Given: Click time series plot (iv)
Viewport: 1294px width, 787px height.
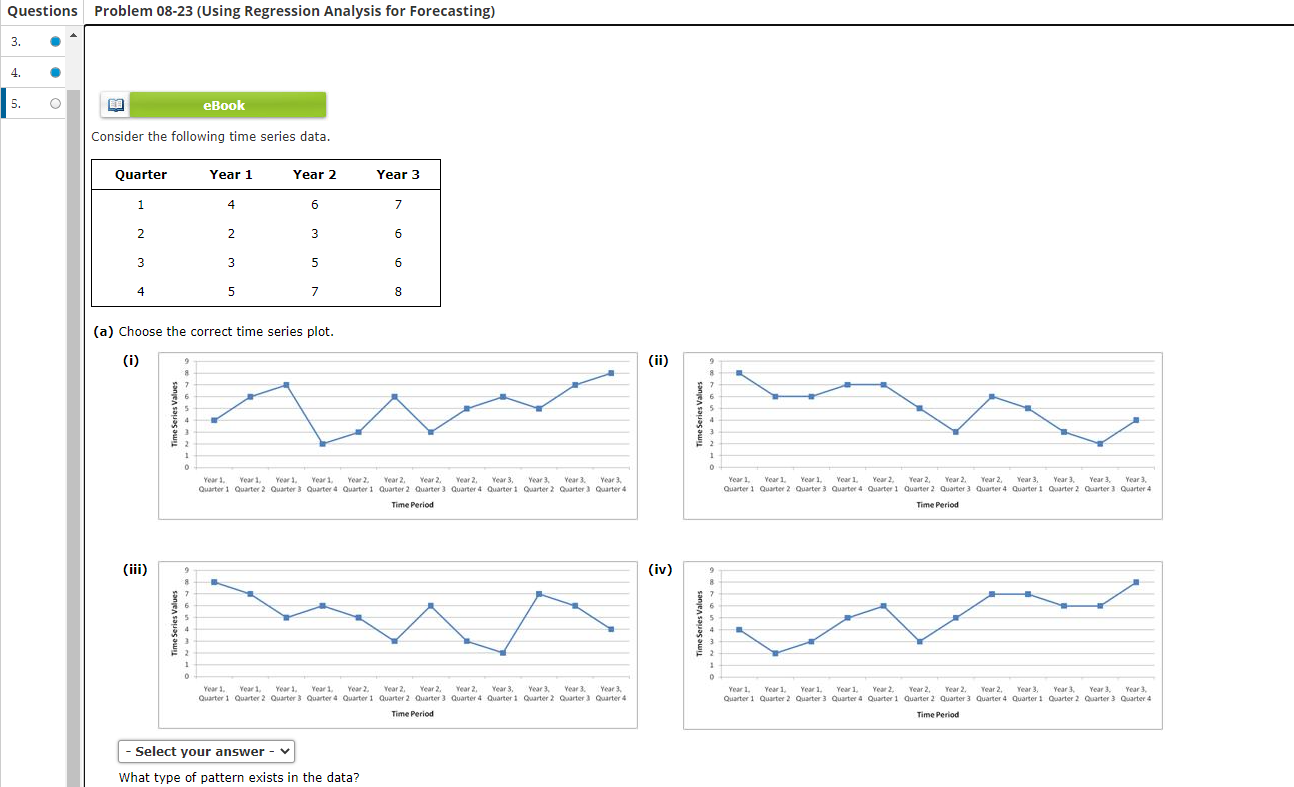Looking at the screenshot, I should click(923, 645).
